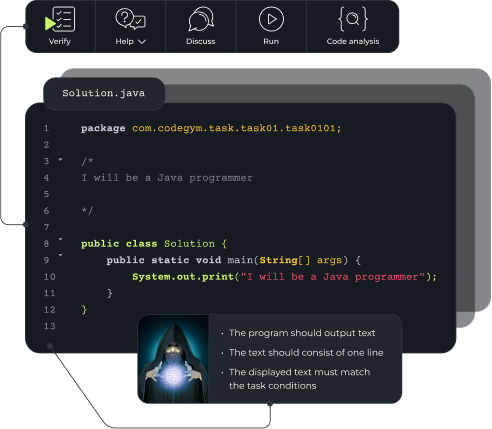Click the closing brace on line 11

coord(110,293)
